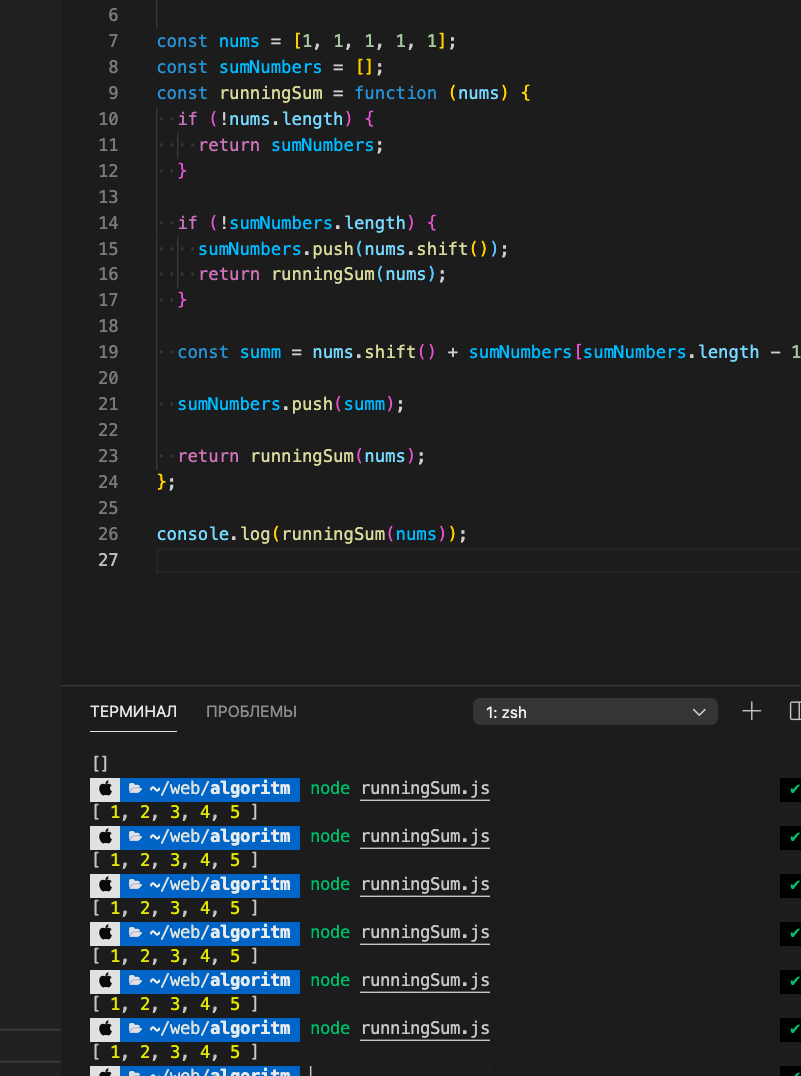
Task: Open the ПРОБЛЕМЫ panel tab
Action: point(251,712)
